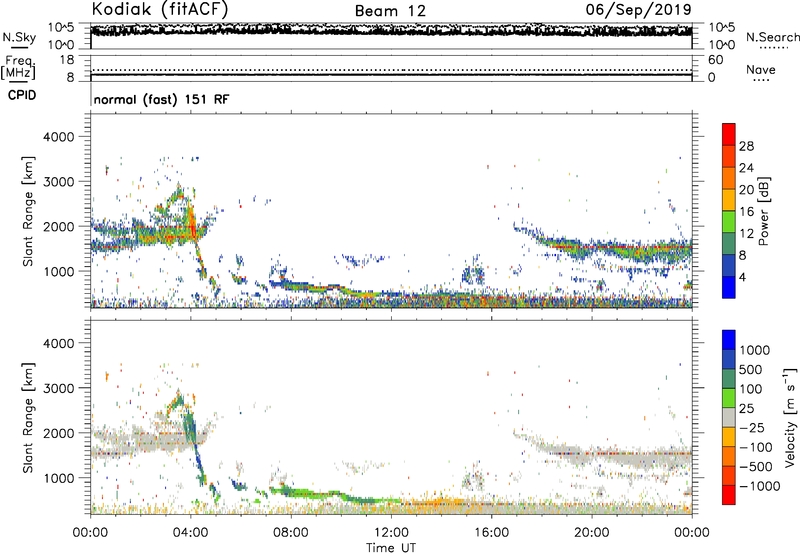Click the 'CPID' row label
Image resolution: width=800 pixels, height=554 pixels.
coord(22,95)
